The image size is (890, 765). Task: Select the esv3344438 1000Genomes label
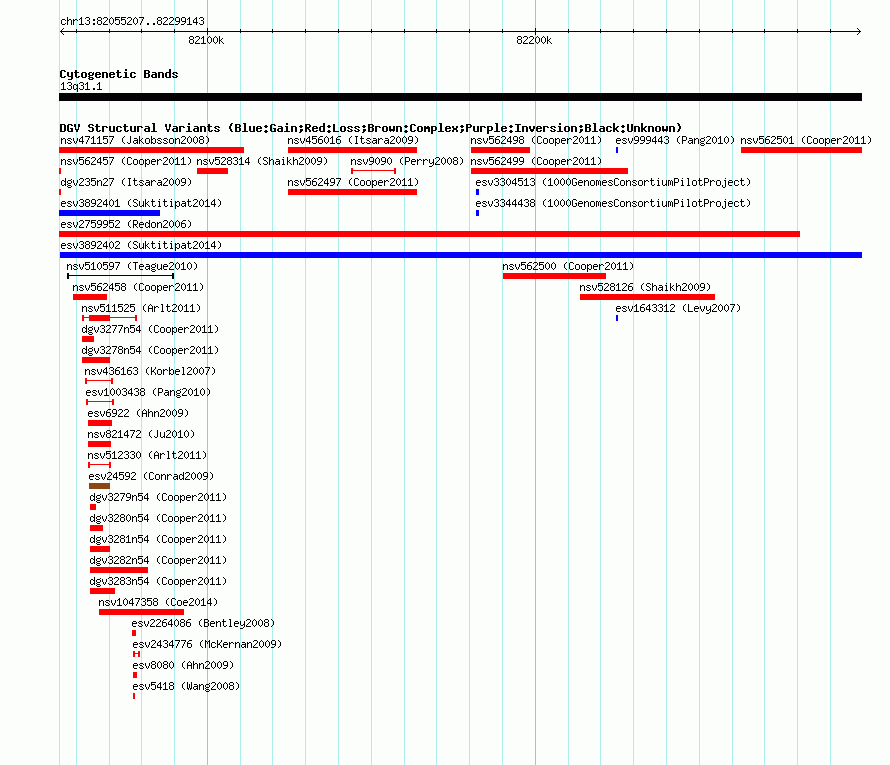pos(613,203)
